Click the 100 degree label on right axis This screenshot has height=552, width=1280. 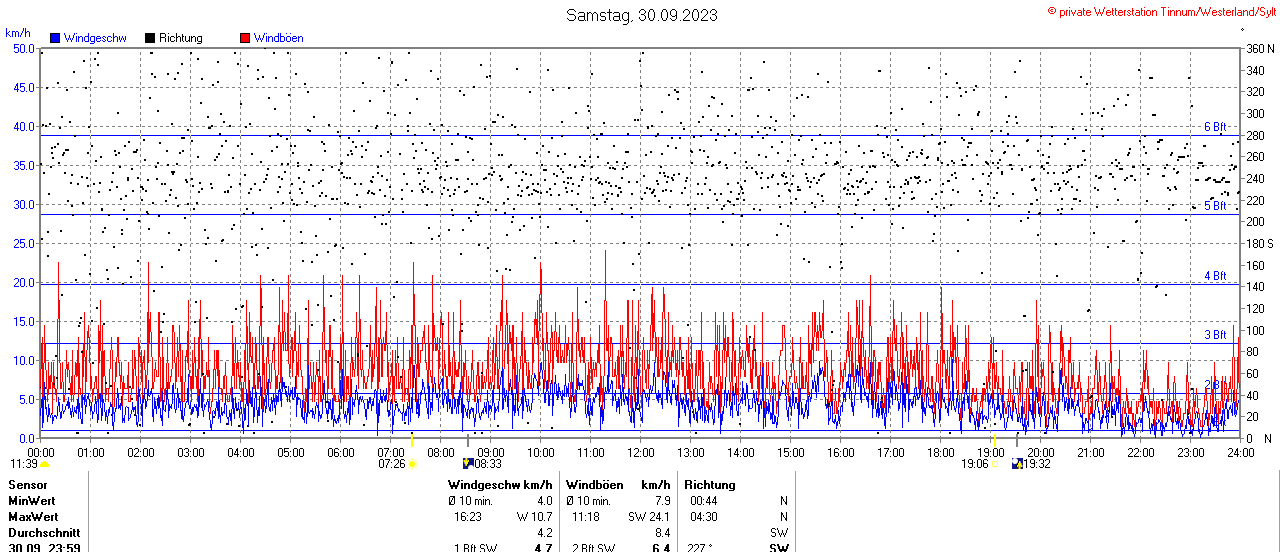1255,330
